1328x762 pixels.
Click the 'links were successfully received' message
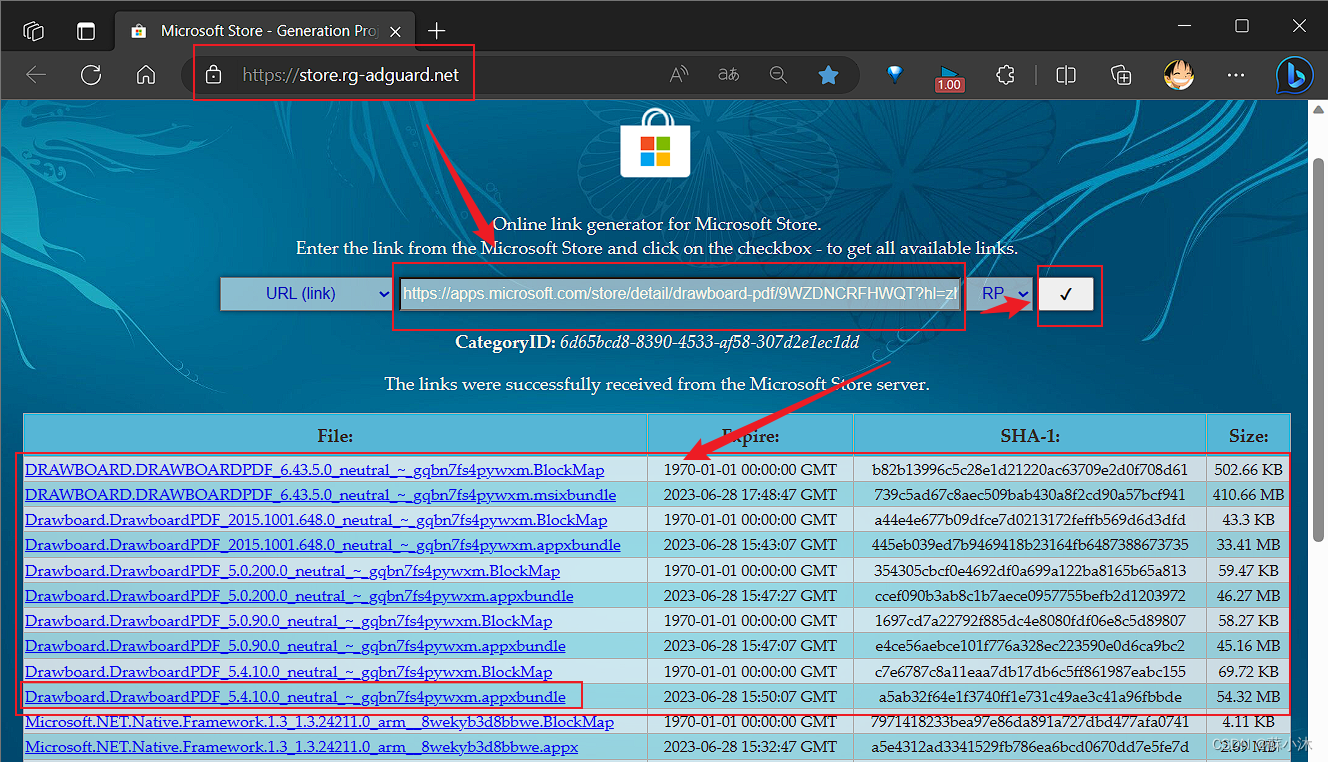click(657, 384)
